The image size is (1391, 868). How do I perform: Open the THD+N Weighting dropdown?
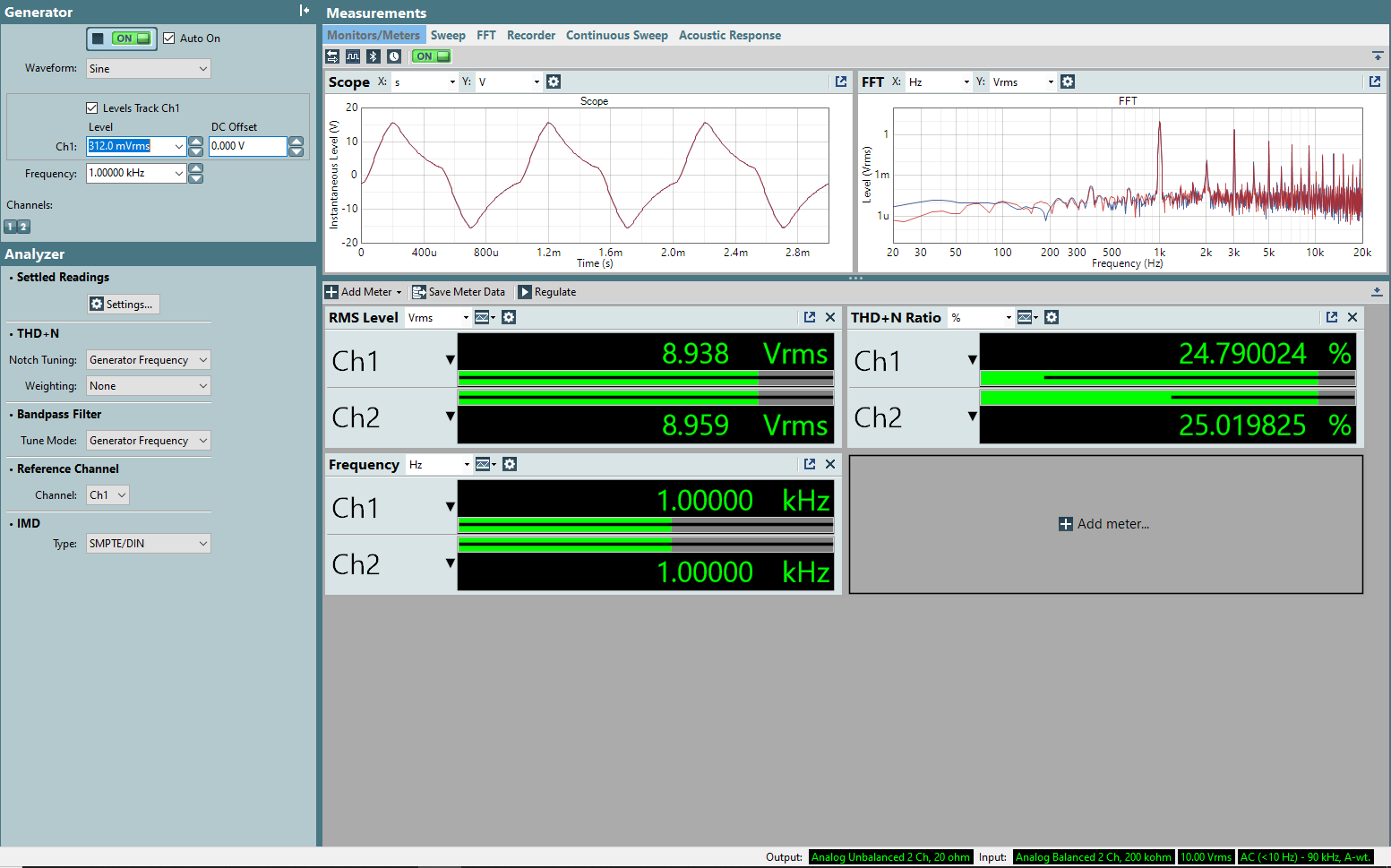pyautogui.click(x=148, y=386)
